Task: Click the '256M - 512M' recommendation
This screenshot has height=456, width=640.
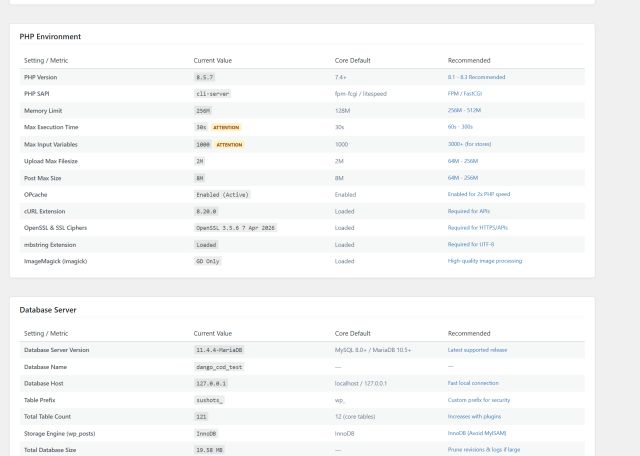Action: (x=464, y=110)
